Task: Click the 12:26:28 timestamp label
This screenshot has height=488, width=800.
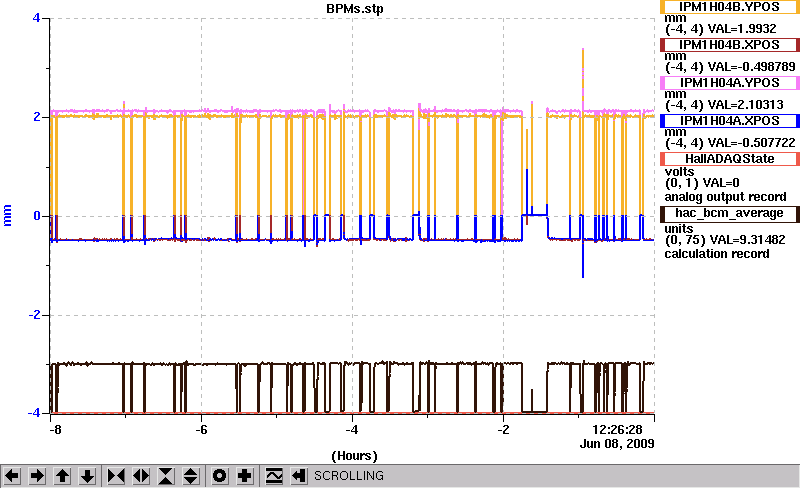Action: (617, 430)
